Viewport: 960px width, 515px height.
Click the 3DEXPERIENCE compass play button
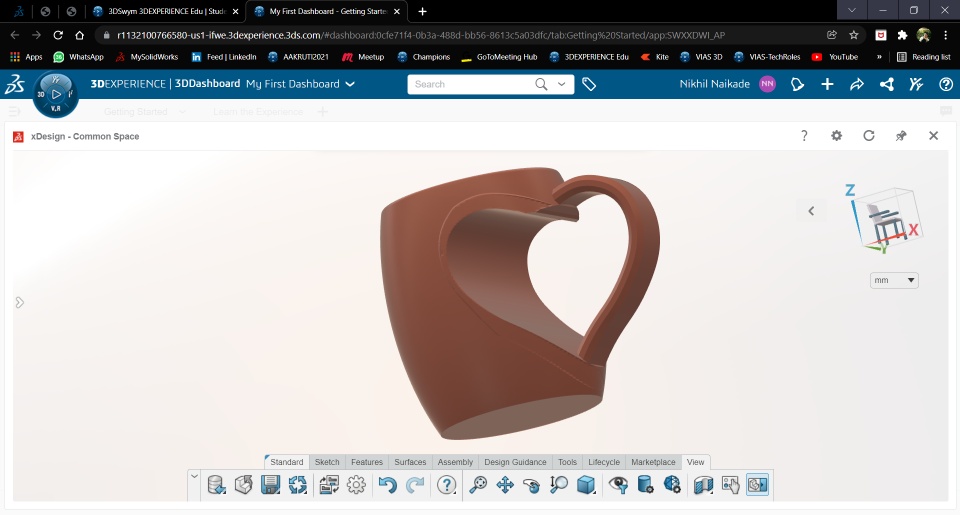(x=56, y=94)
